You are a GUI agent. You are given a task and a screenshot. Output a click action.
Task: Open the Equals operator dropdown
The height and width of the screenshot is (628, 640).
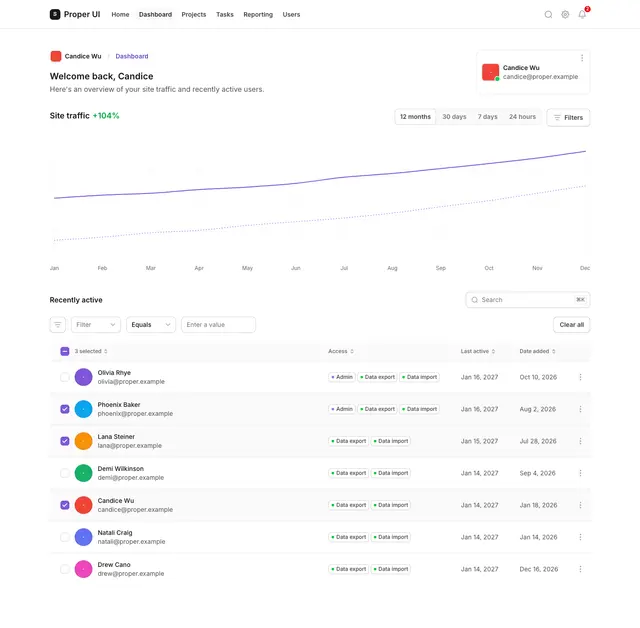151,325
